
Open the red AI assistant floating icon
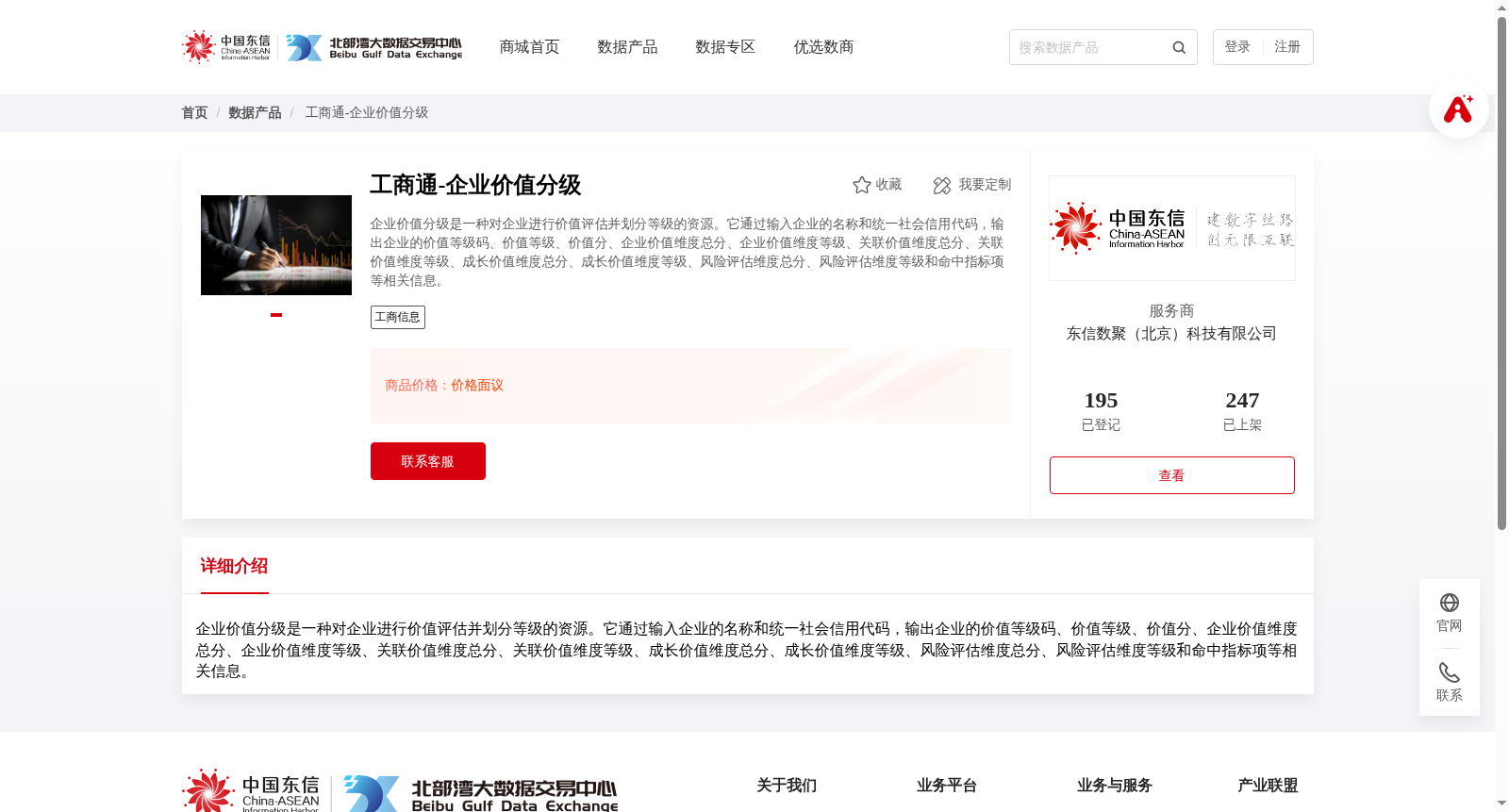(x=1458, y=108)
